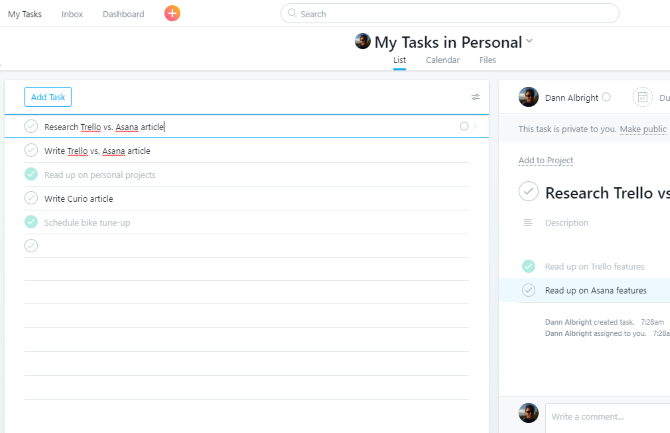This screenshot has height=433, width=670.
Task: Click the profile picture next to My Tasks title
Action: [363, 42]
